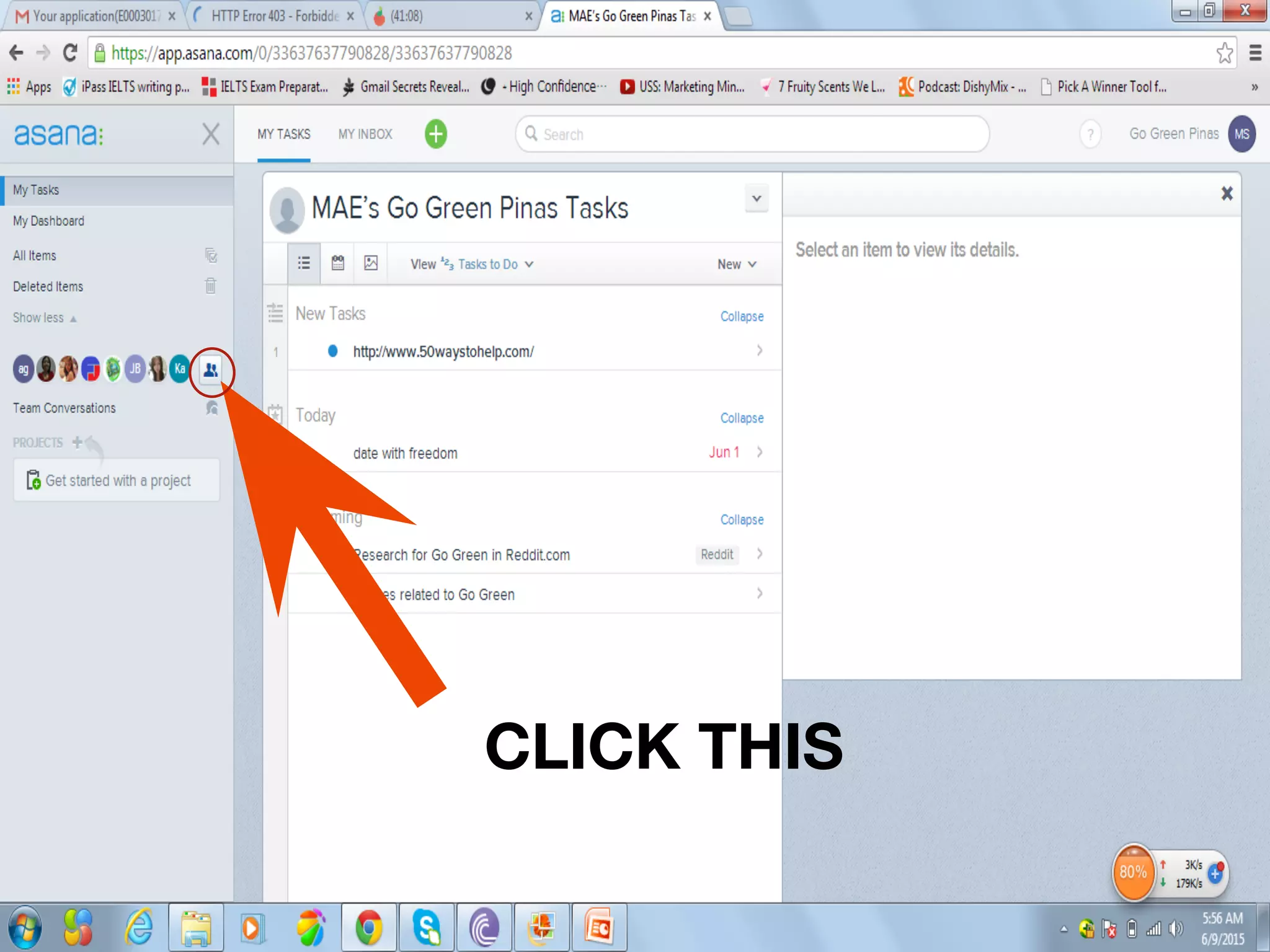The width and height of the screenshot is (1270, 952).
Task: Open Team Conversations in the sidebar
Action: 64,408
